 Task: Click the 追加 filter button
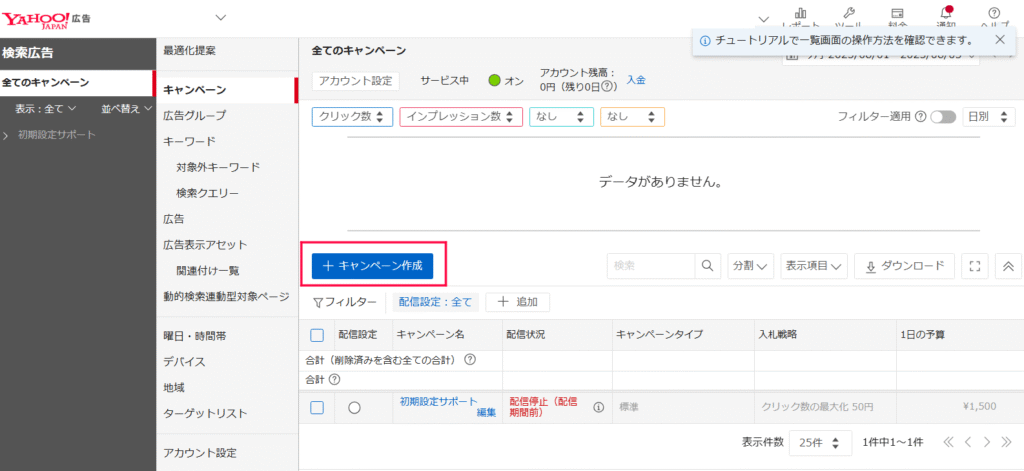tap(517, 302)
